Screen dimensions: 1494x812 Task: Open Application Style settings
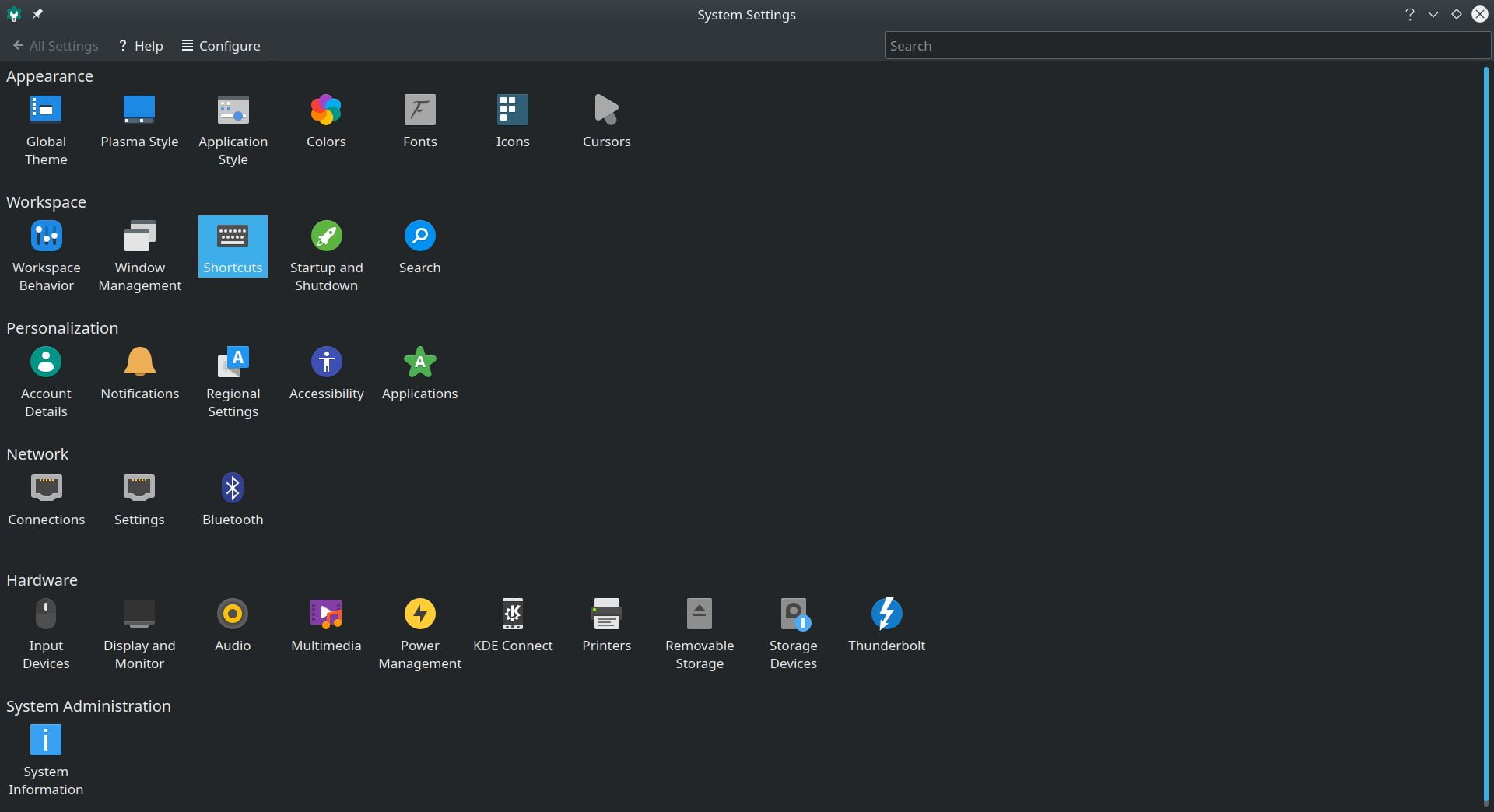[x=233, y=128]
